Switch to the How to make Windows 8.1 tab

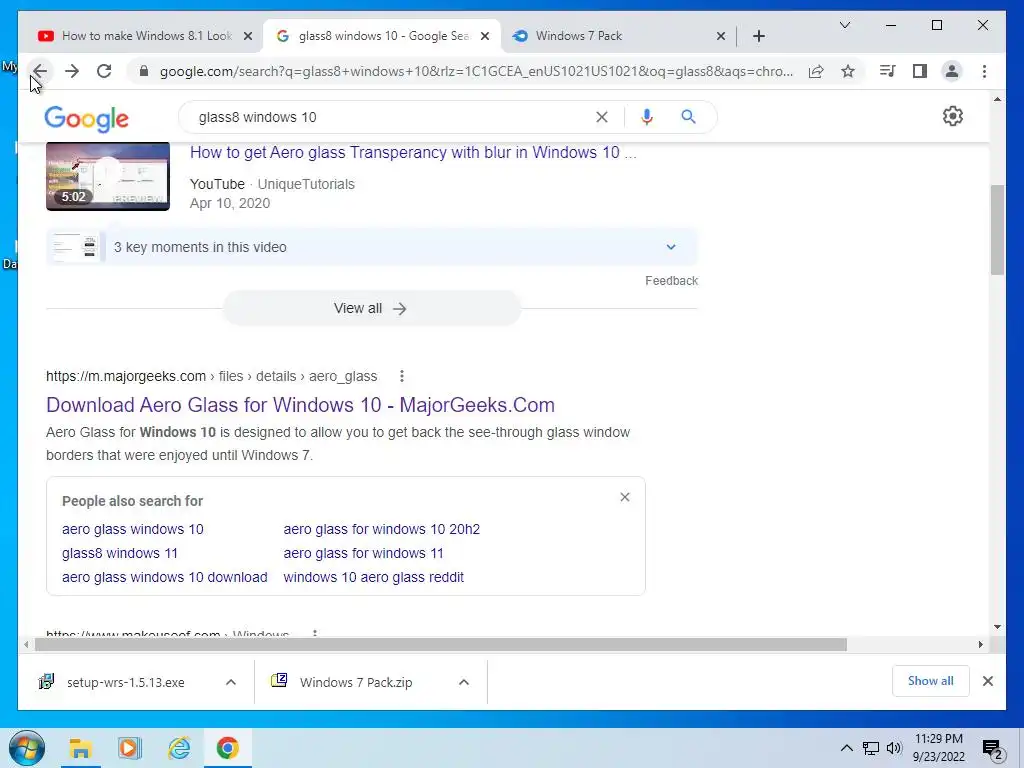point(137,36)
